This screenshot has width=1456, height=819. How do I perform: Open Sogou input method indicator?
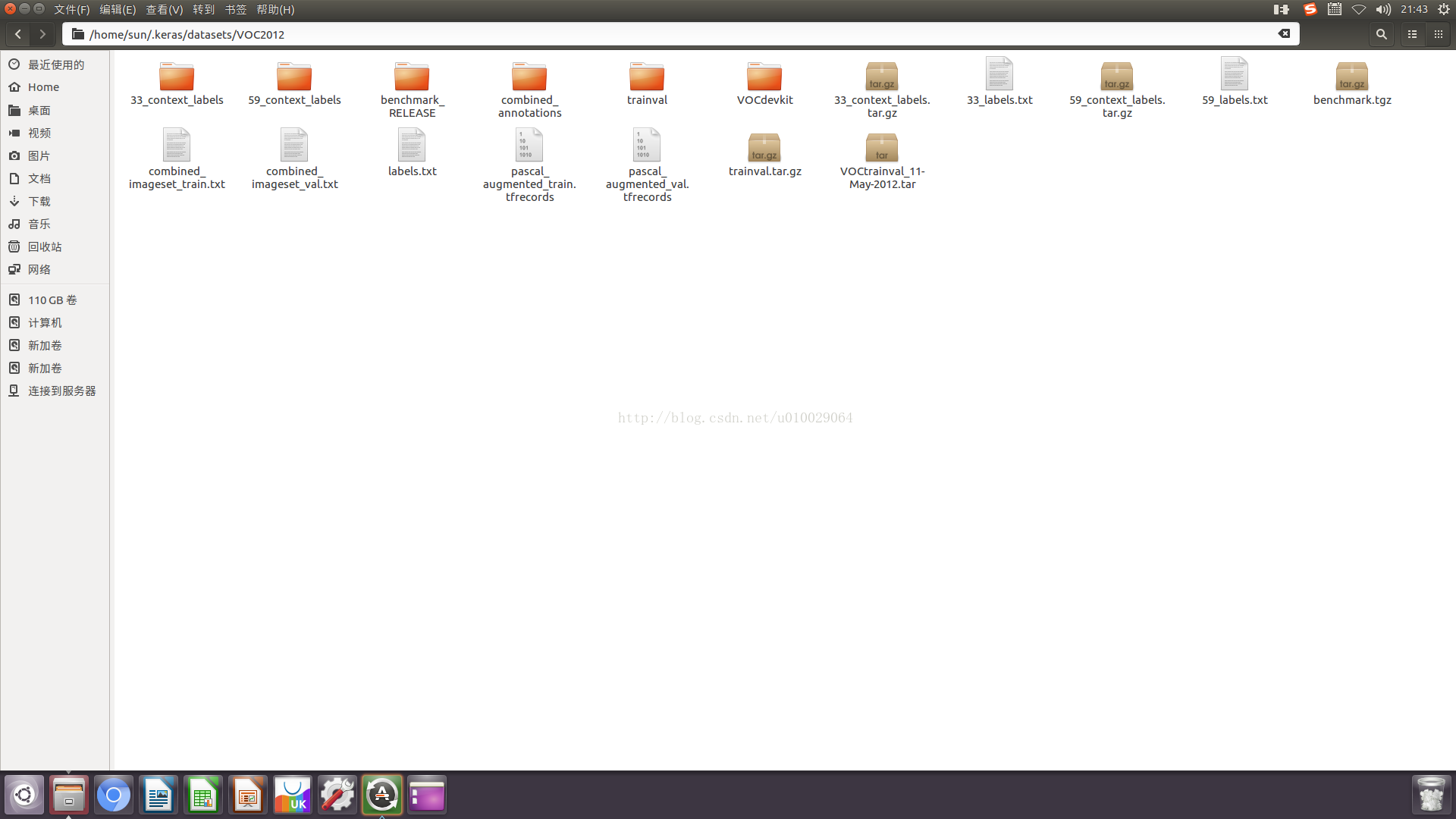point(1310,9)
